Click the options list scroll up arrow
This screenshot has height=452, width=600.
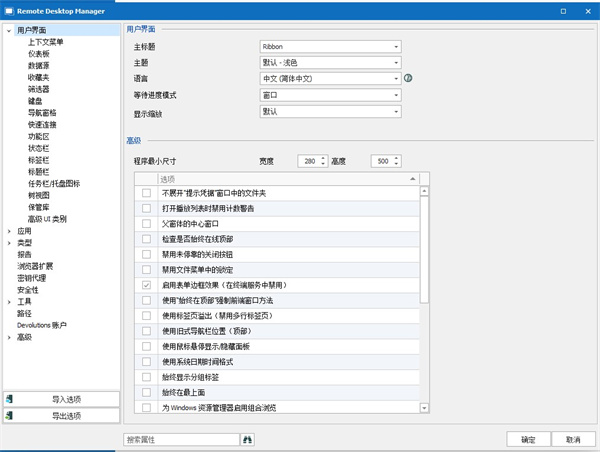coord(424,191)
